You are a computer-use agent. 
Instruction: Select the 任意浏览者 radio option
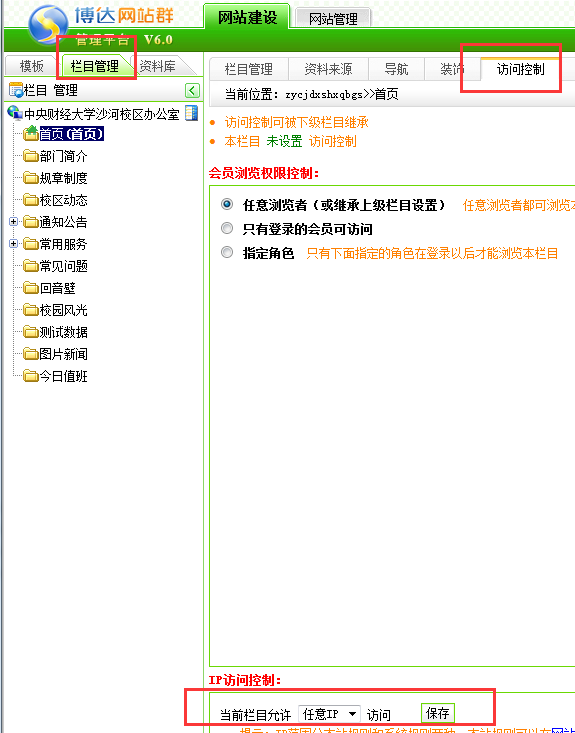227,204
